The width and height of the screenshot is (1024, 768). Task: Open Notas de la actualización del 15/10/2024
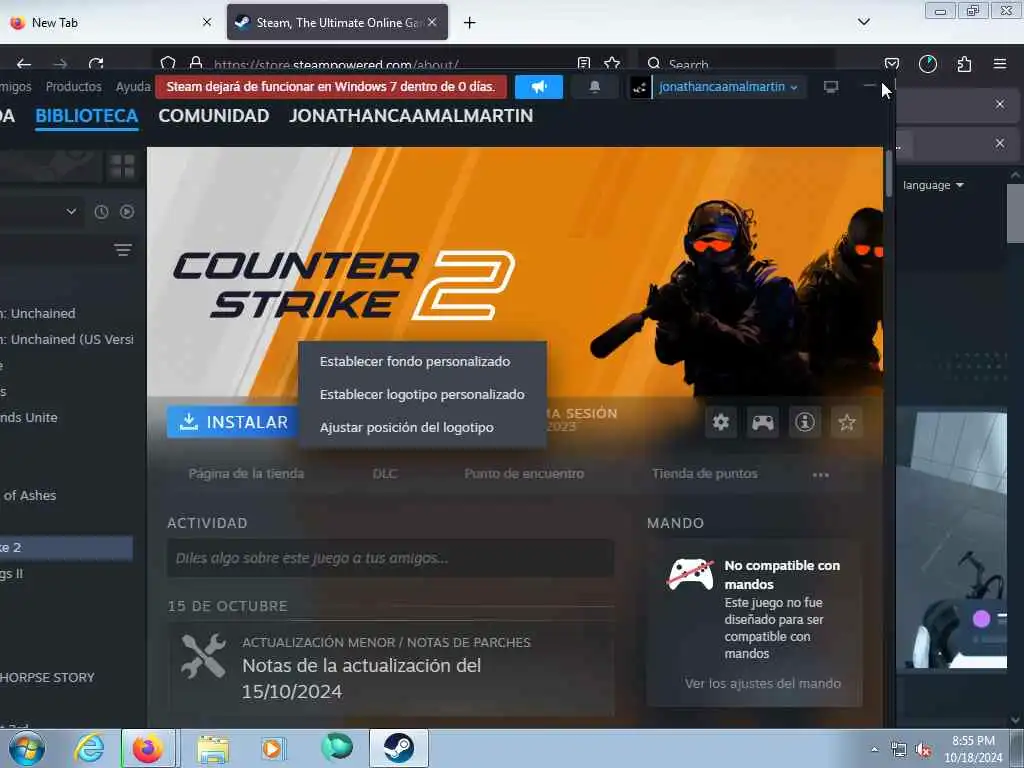[x=362, y=679]
